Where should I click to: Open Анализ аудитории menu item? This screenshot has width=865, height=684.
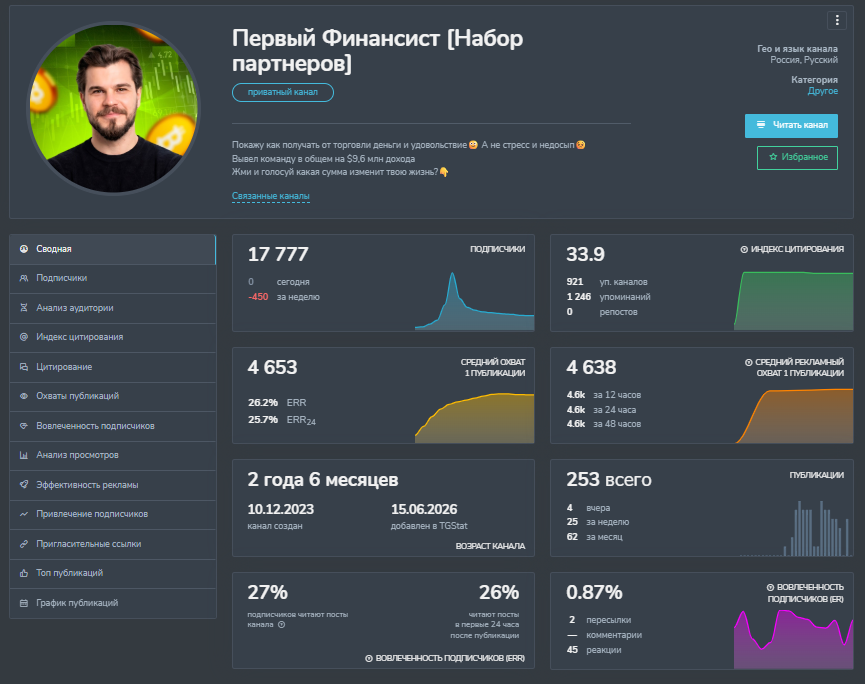click(113, 308)
